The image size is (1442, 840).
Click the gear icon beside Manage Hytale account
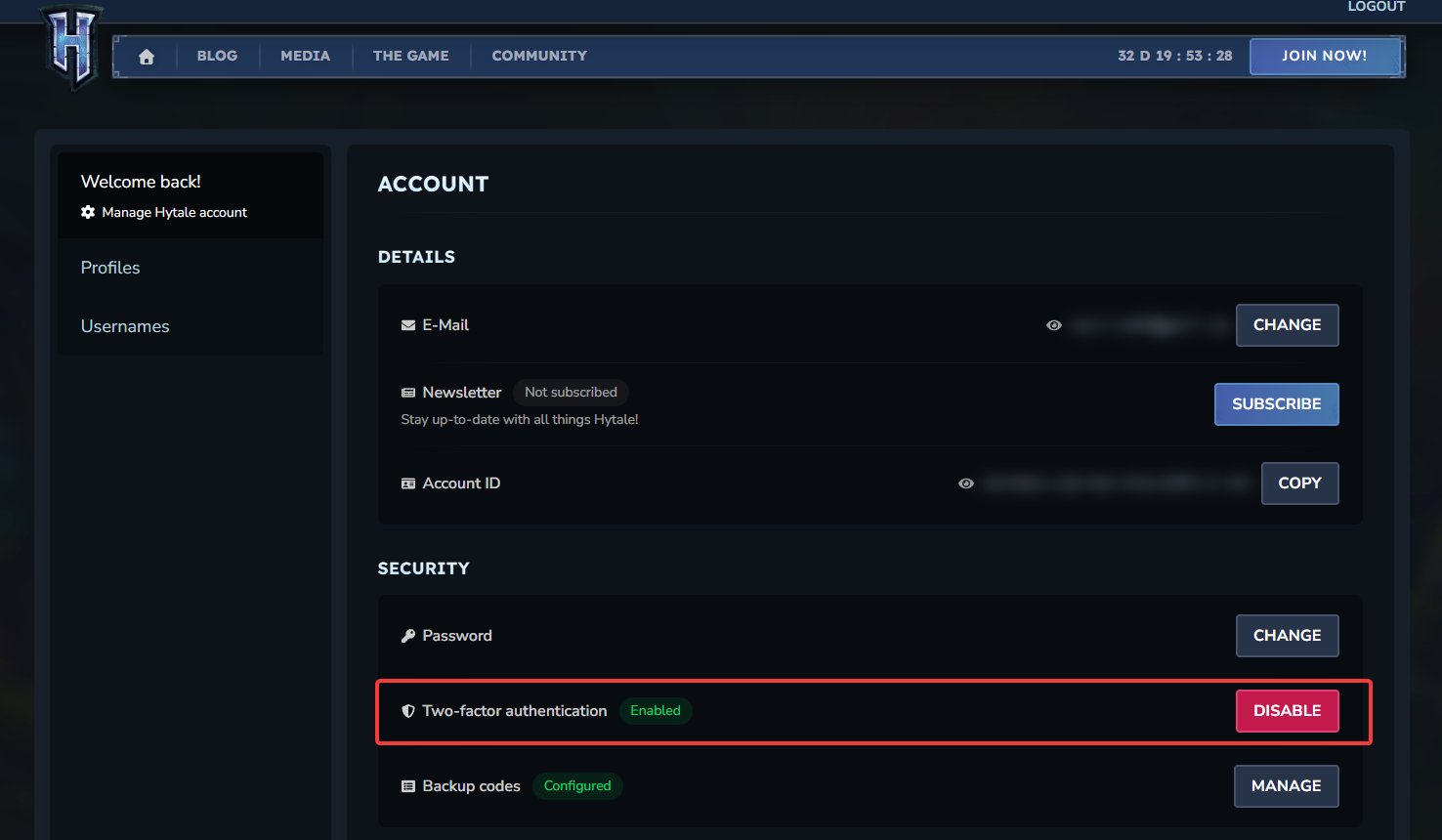(x=88, y=212)
